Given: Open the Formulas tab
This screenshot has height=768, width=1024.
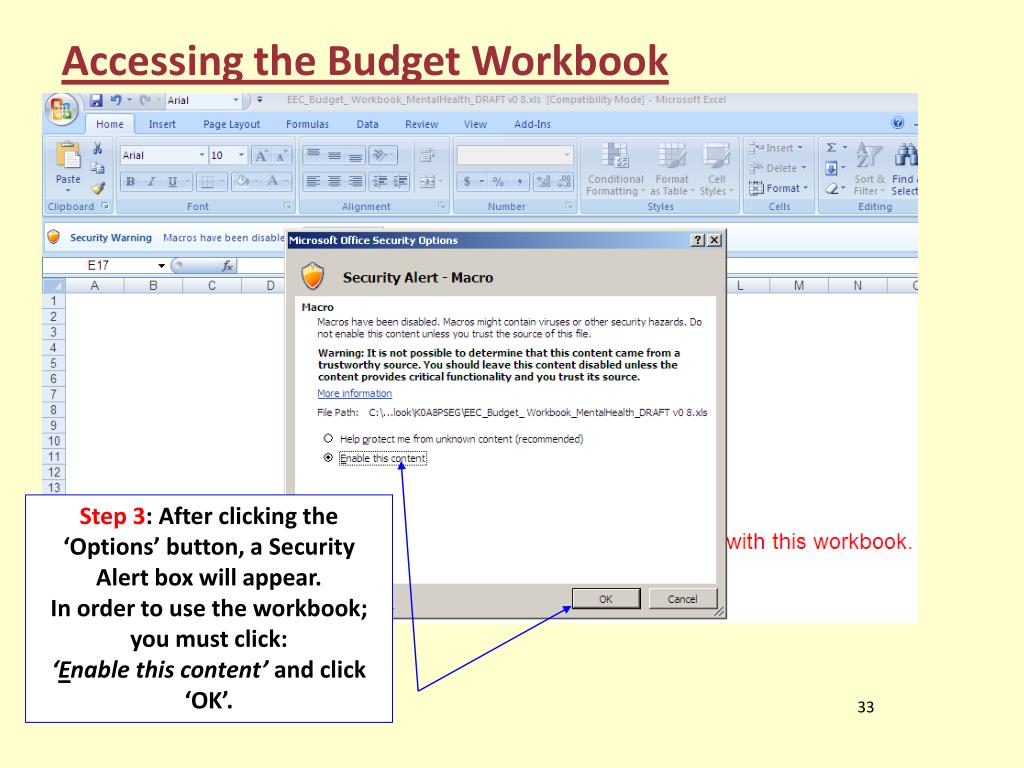Looking at the screenshot, I should (307, 124).
